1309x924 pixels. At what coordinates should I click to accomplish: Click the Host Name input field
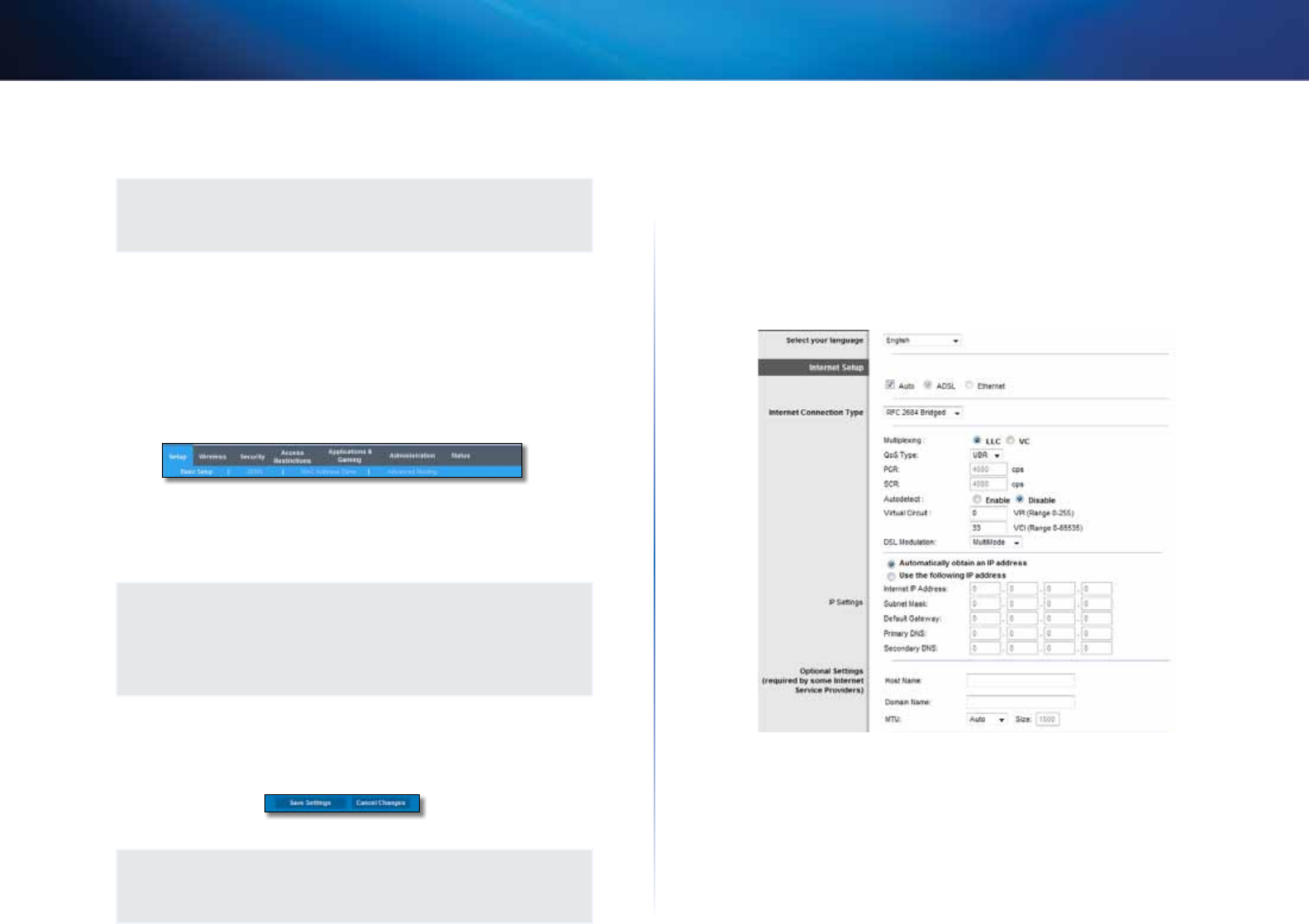[x=1021, y=680]
